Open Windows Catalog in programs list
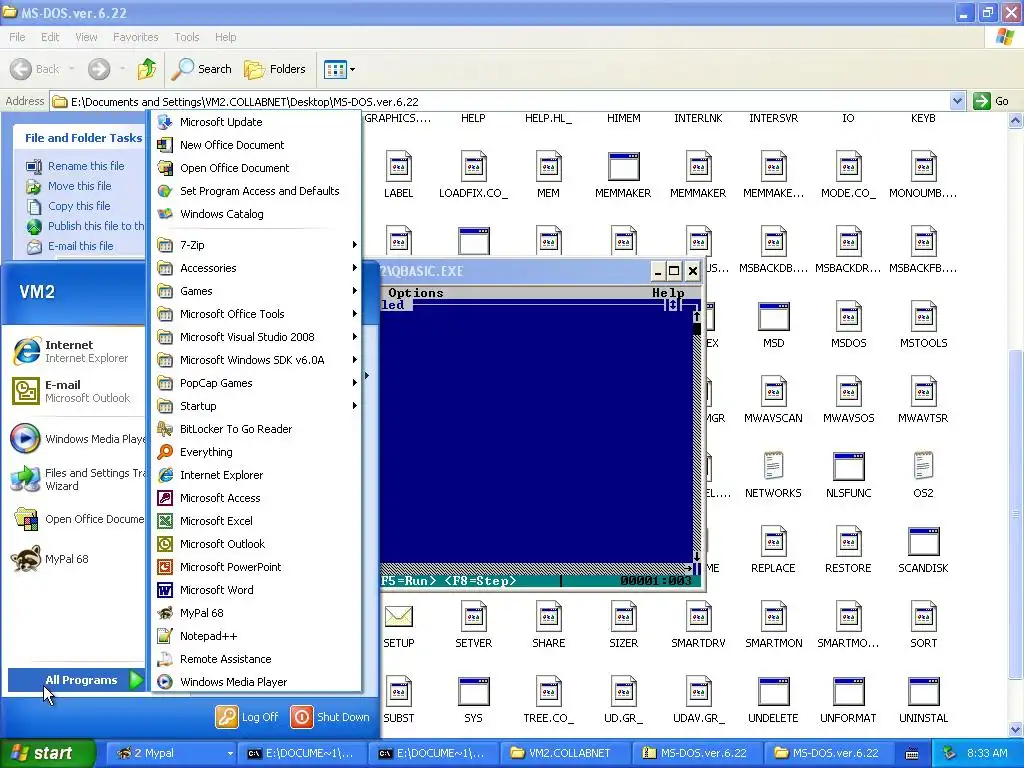This screenshot has height=768, width=1024. (256, 214)
